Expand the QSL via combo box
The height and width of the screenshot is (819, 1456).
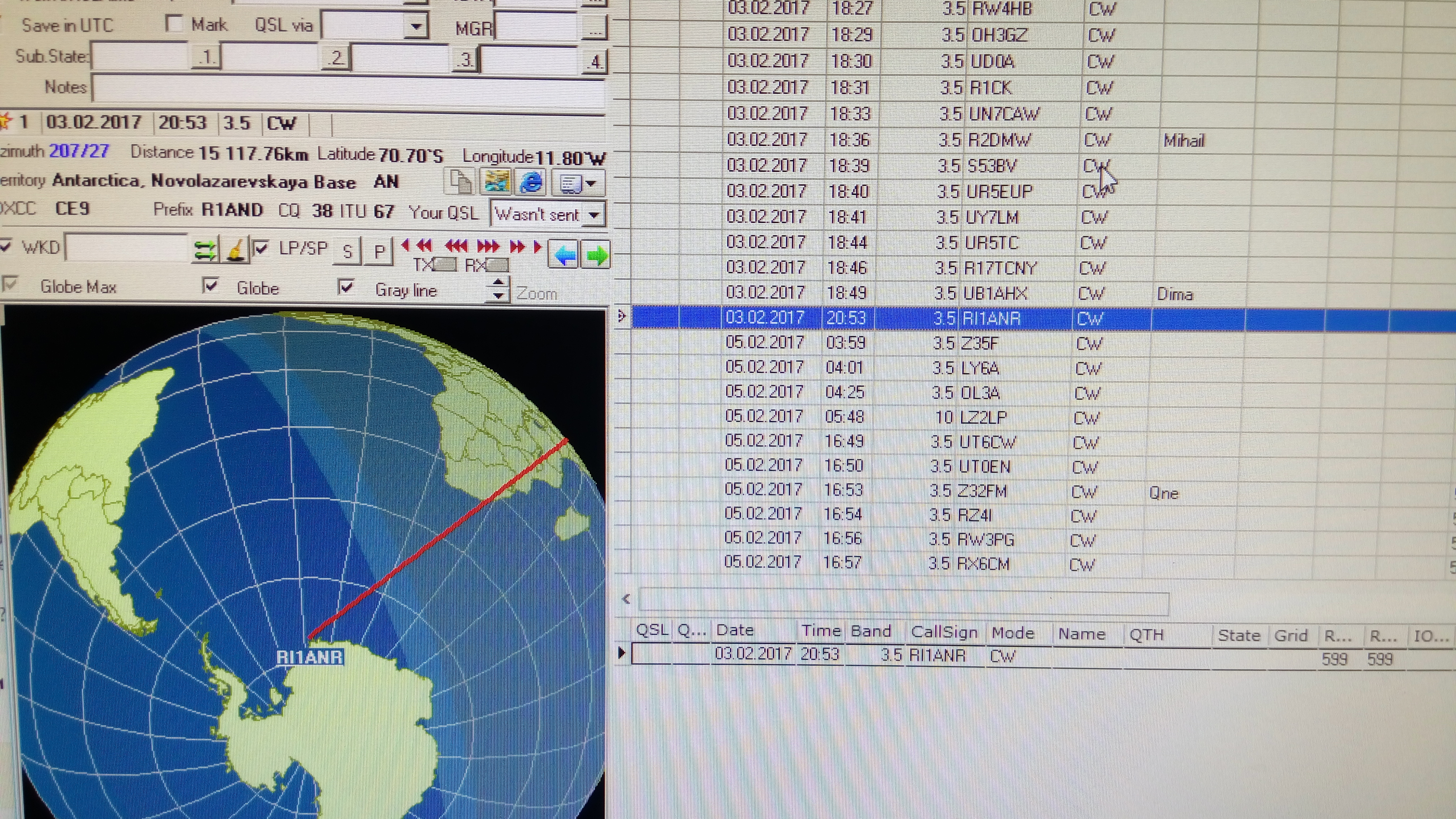click(416, 26)
